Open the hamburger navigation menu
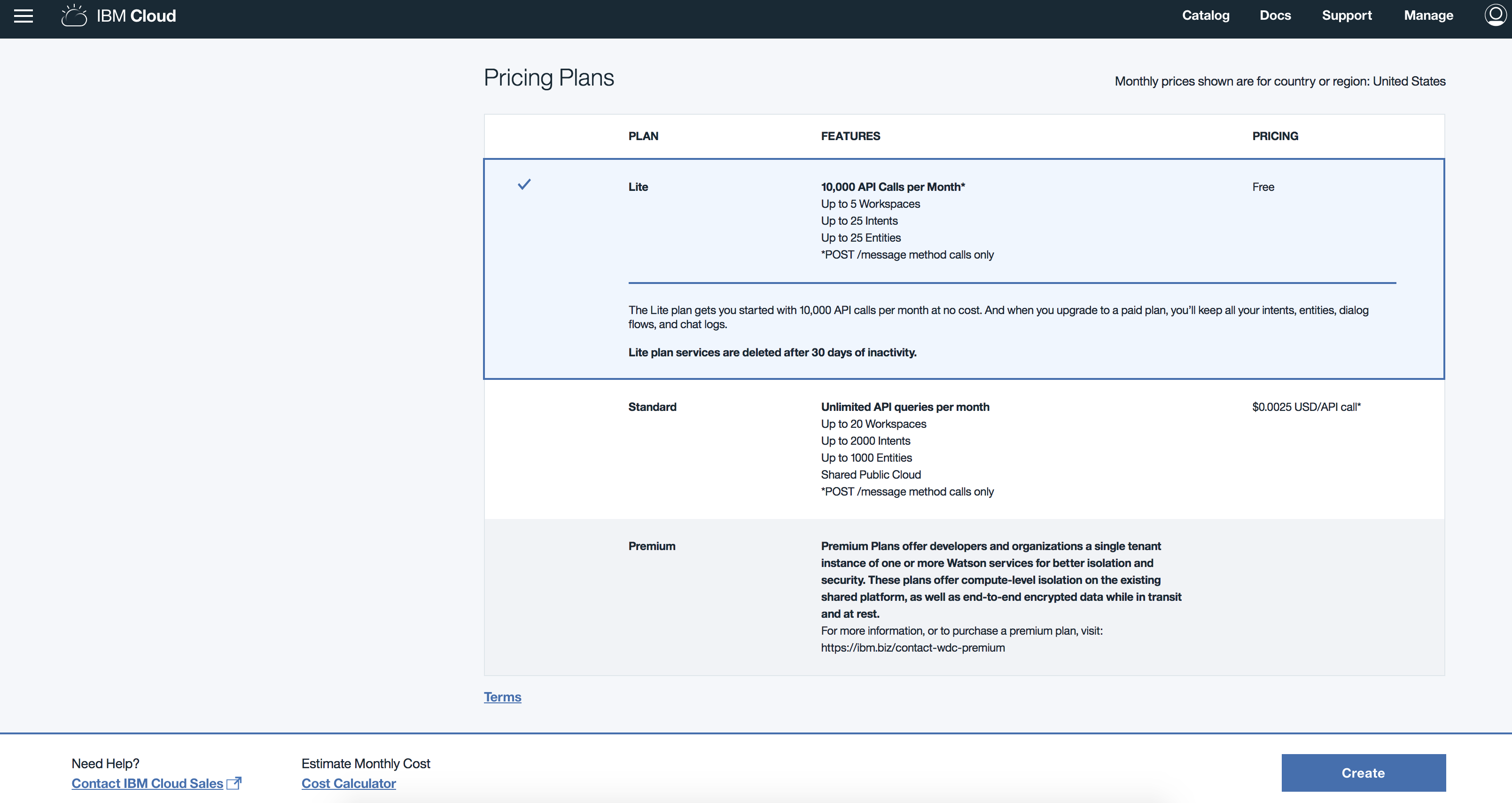This screenshot has width=1512, height=803. [x=23, y=16]
